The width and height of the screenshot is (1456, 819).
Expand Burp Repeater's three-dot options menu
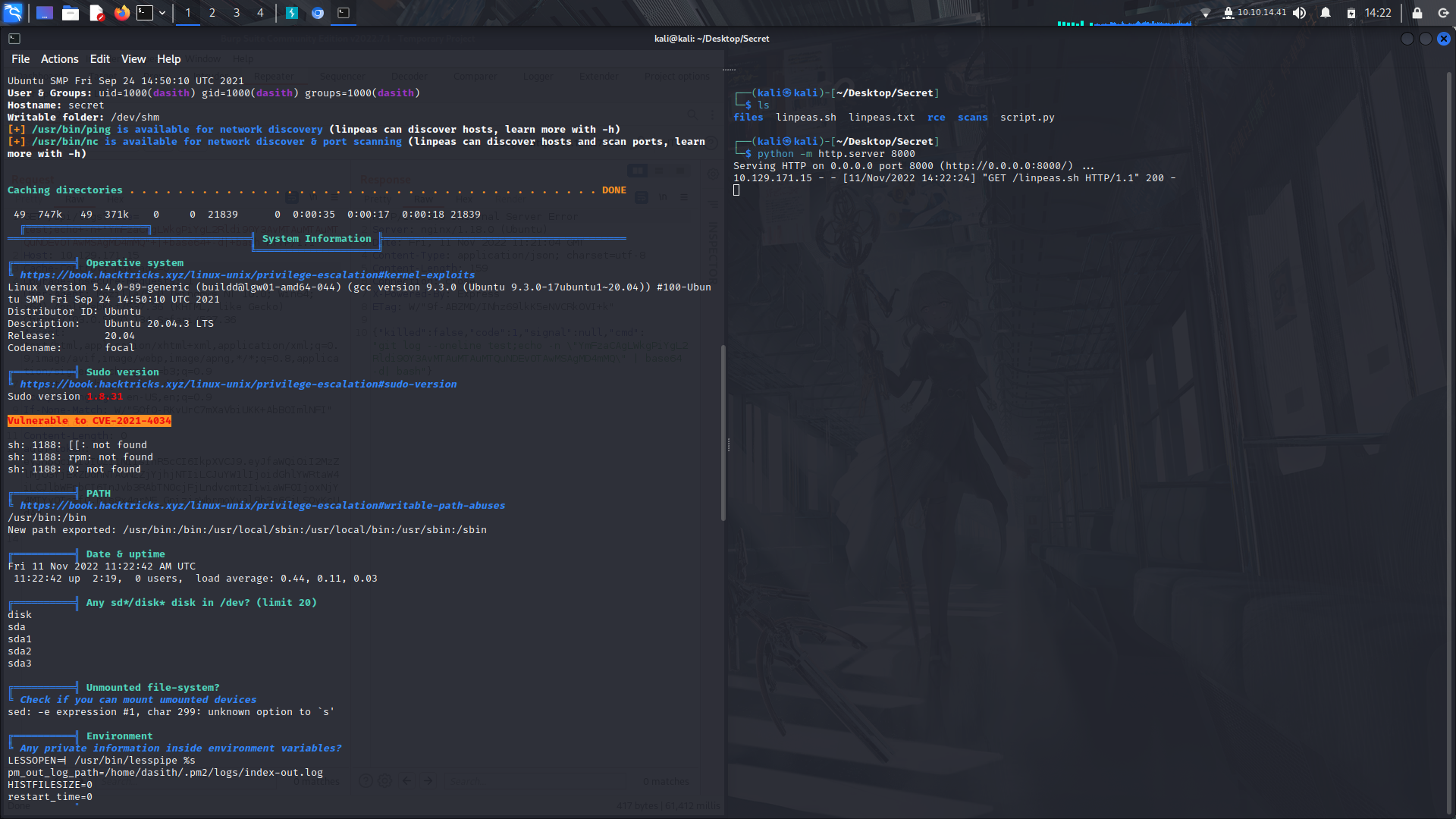[713, 115]
